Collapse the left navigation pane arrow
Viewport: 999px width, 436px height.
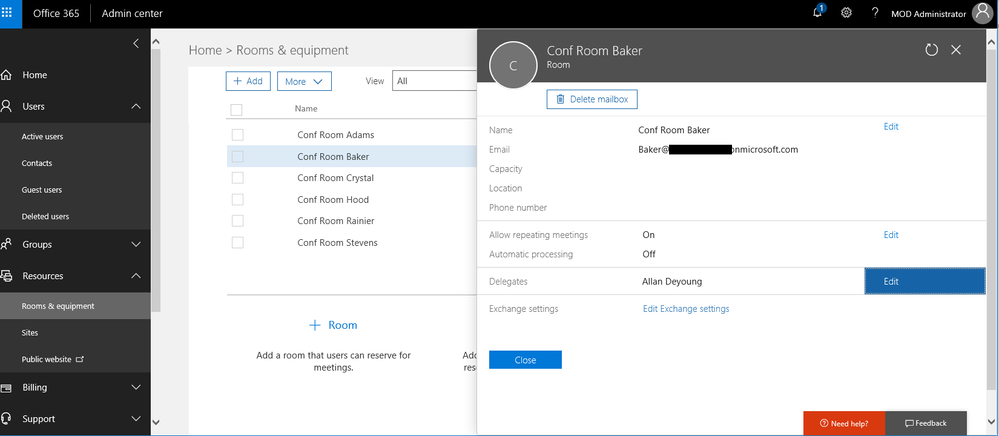click(136, 43)
